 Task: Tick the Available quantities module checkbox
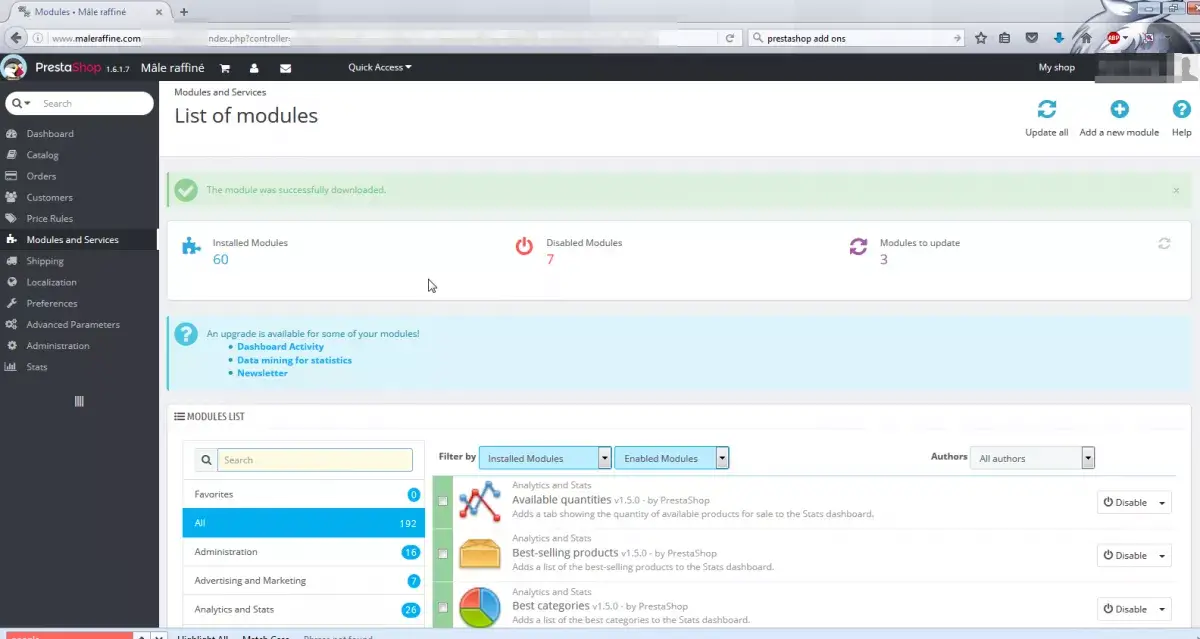443,502
